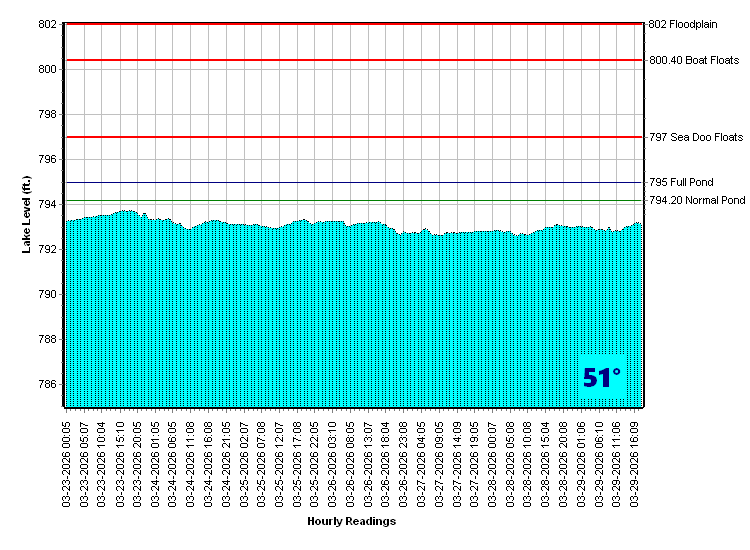Click the cyan lake level data area
Image resolution: width=750 pixels, height=550 pixels.
300,320
